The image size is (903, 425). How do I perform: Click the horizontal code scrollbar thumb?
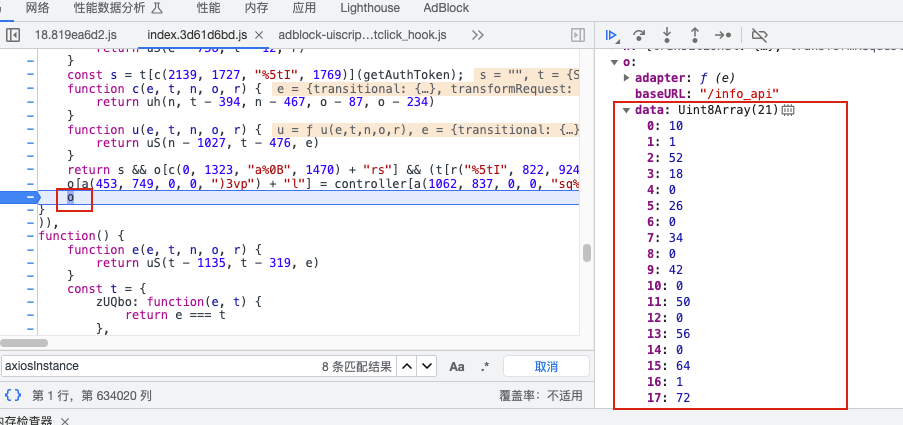[x=24, y=343]
